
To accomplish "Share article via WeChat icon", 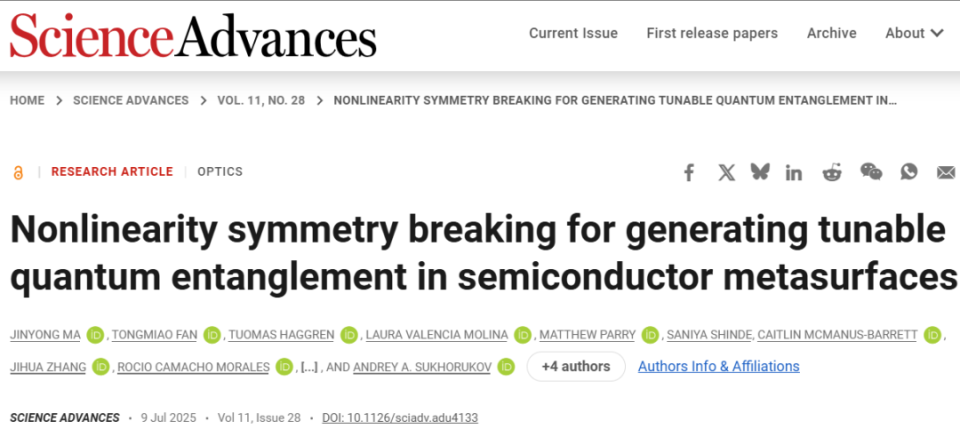I will pyautogui.click(x=871, y=172).
